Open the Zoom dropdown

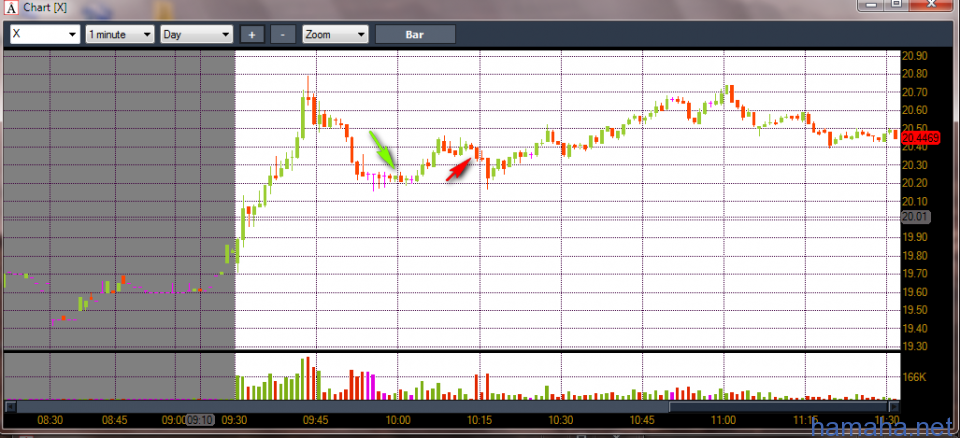[336, 34]
